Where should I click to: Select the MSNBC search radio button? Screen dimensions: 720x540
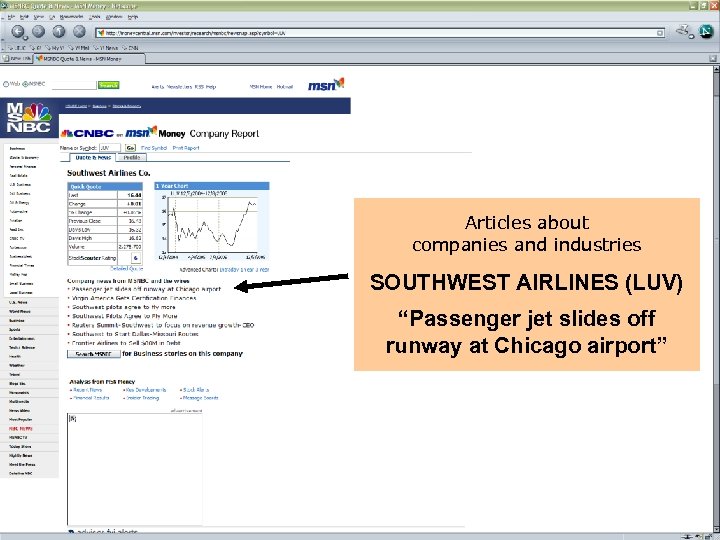(26, 84)
